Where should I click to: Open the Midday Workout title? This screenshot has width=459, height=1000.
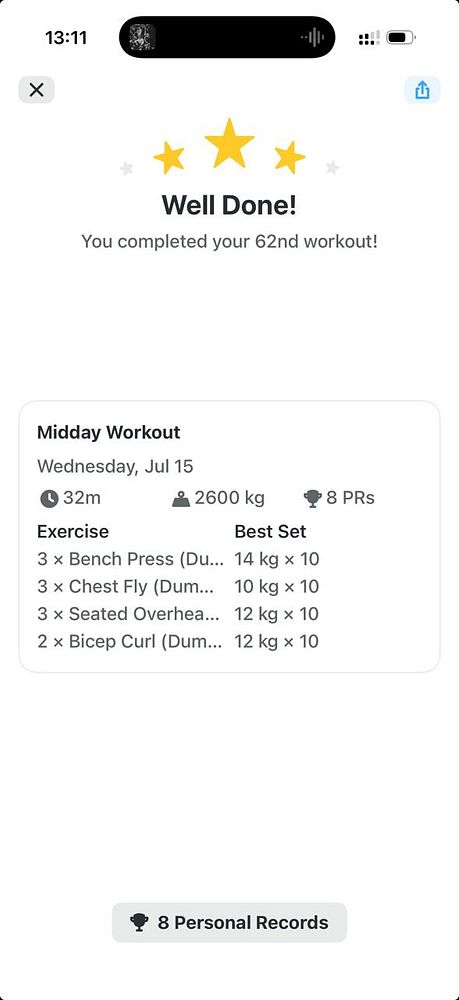(108, 432)
